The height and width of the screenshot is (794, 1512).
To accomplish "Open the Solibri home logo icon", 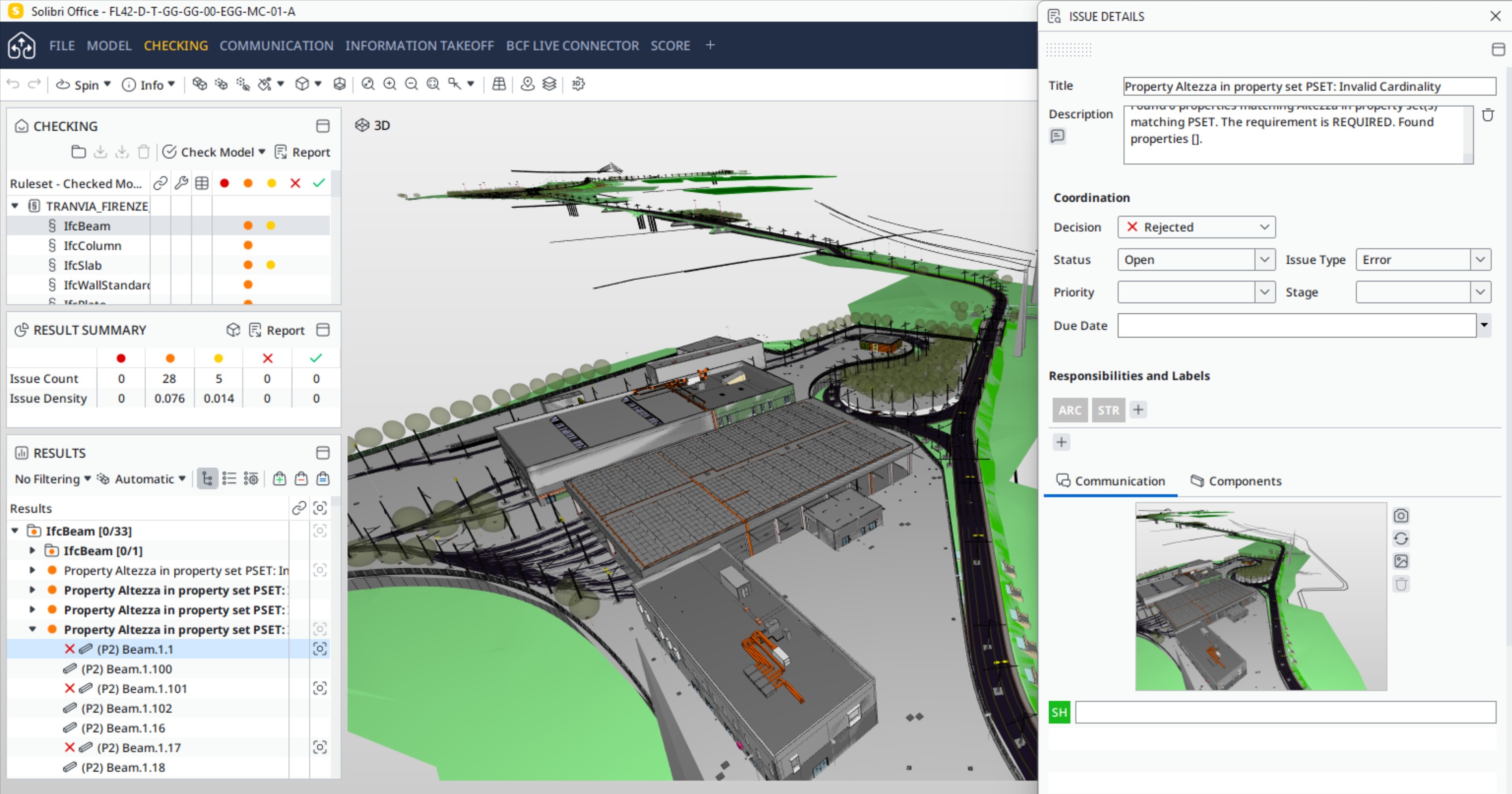I will tap(22, 45).
